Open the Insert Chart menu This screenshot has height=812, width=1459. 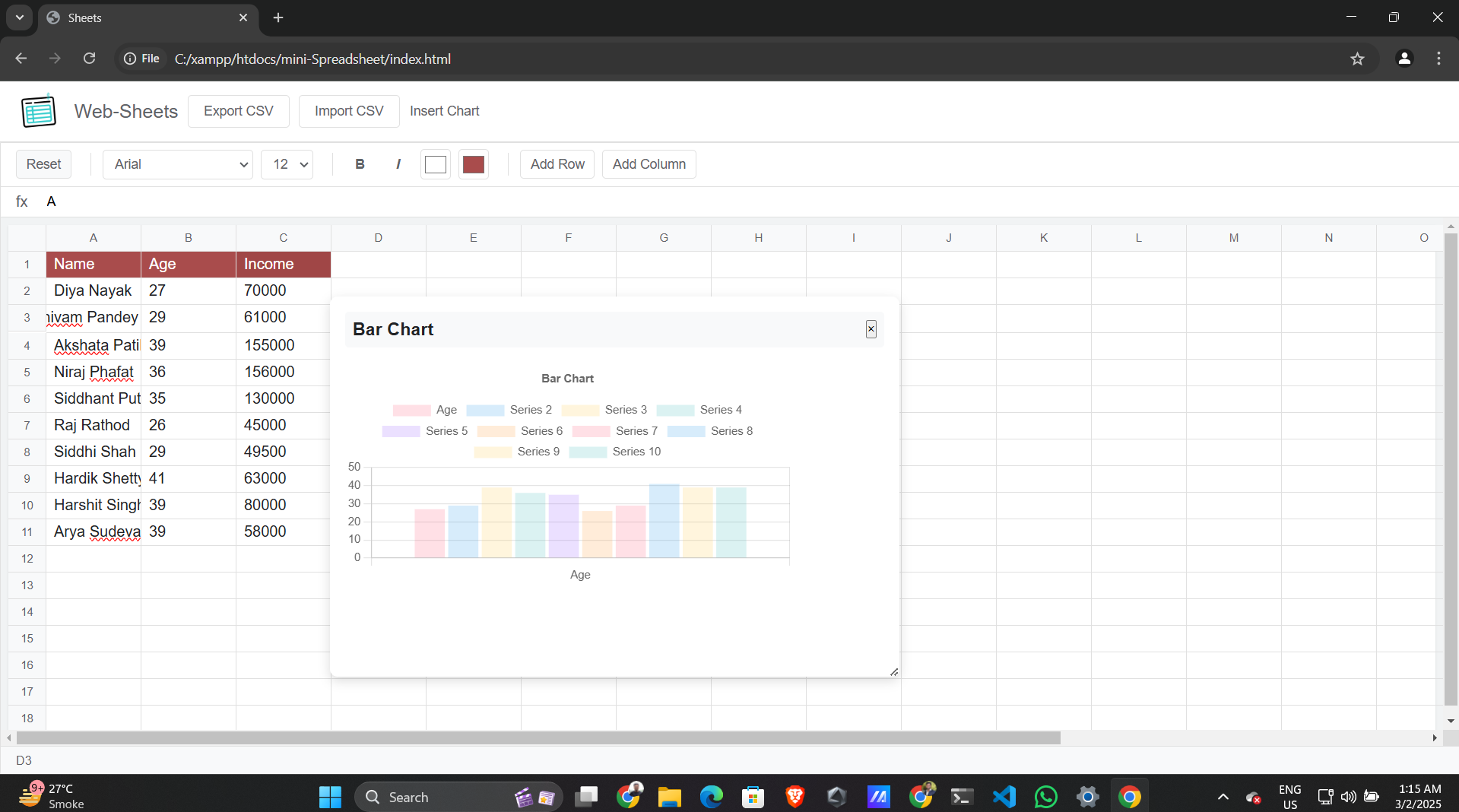(x=444, y=111)
